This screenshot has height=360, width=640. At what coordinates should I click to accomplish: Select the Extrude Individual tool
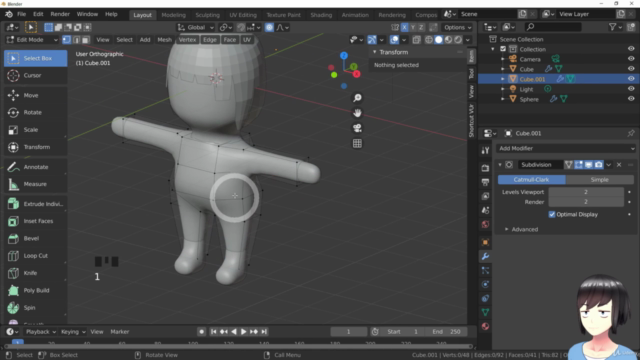[x=36, y=204]
